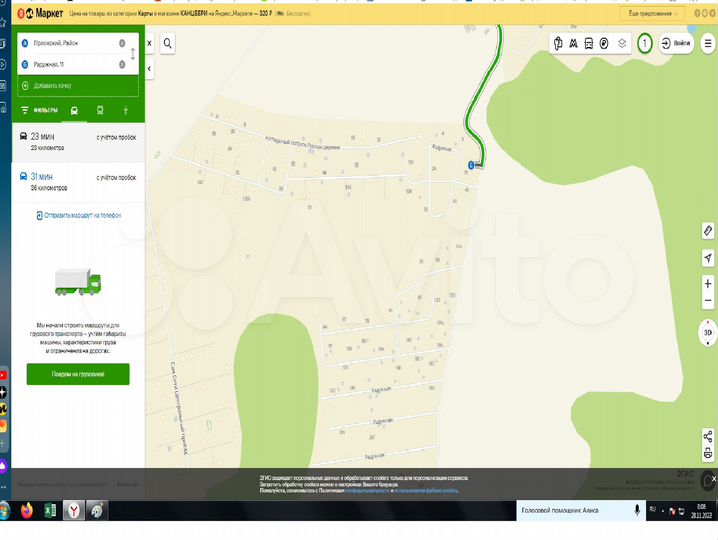
Task: Swap start and destination points
Action: click(133, 54)
